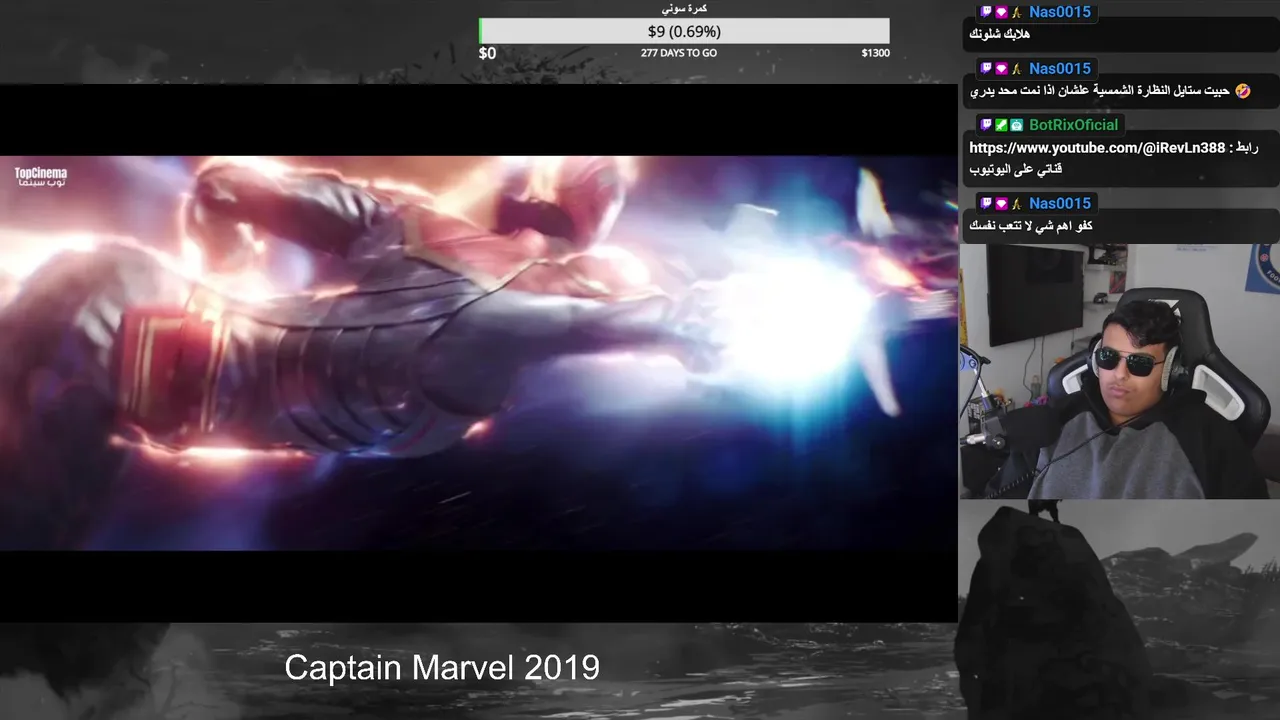This screenshot has width=1280, height=720.
Task: Click the robot bot badge beside BotRixOficial
Action: click(1016, 125)
